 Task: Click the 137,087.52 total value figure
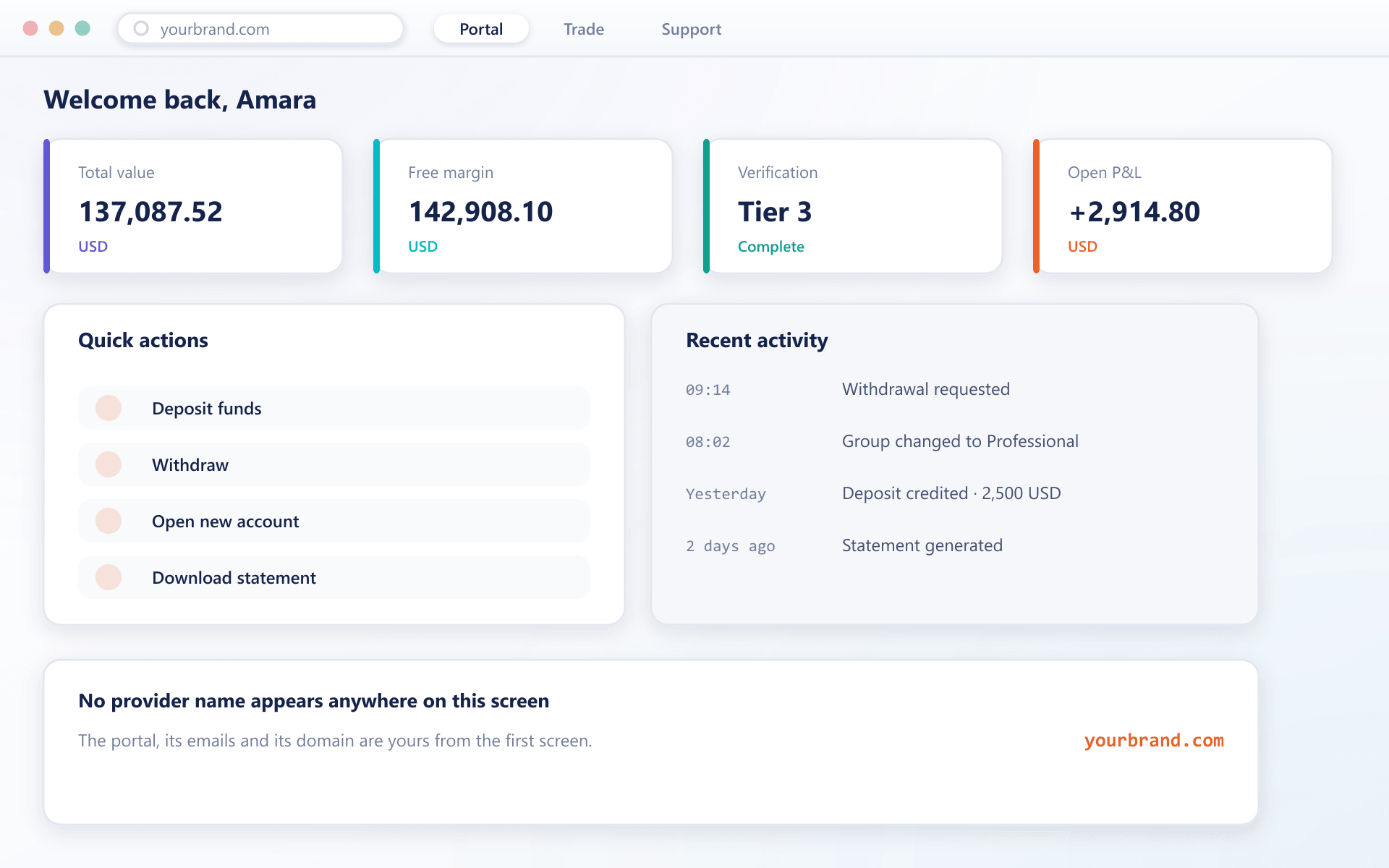click(x=150, y=212)
